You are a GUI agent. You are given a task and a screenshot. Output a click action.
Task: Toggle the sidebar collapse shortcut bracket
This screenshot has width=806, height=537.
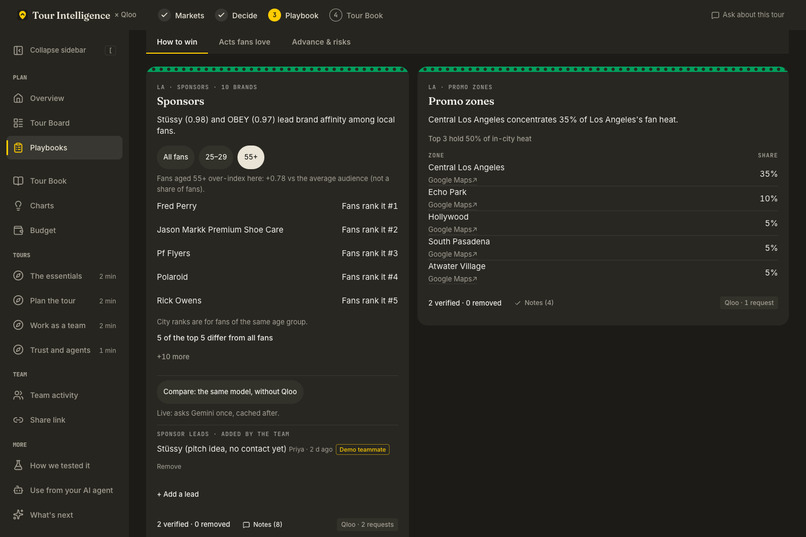point(110,50)
